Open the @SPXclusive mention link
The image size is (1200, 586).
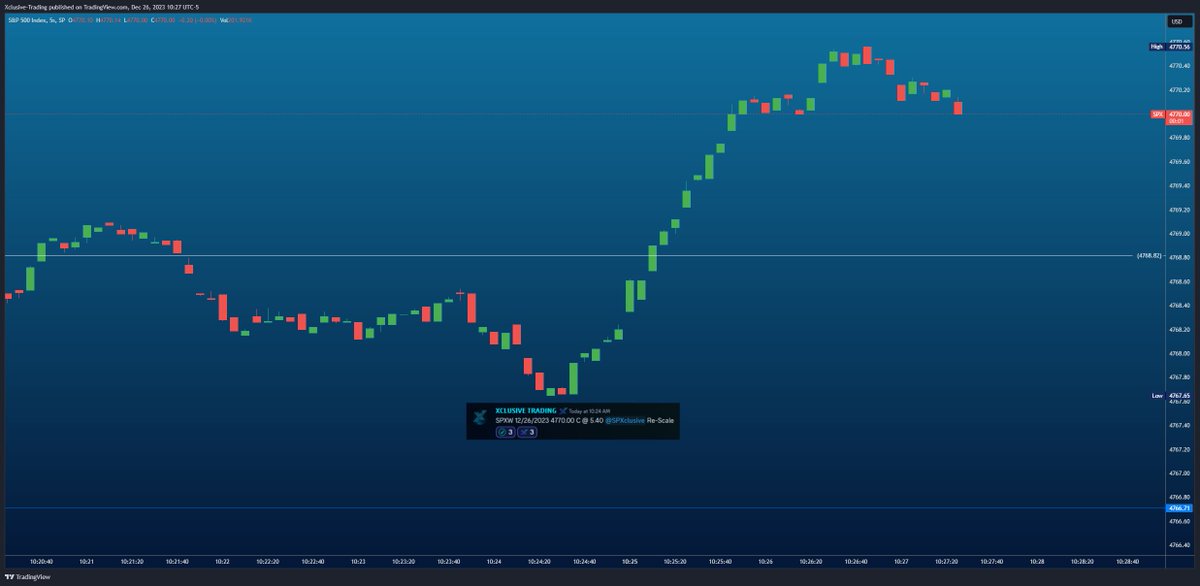[x=625, y=421]
